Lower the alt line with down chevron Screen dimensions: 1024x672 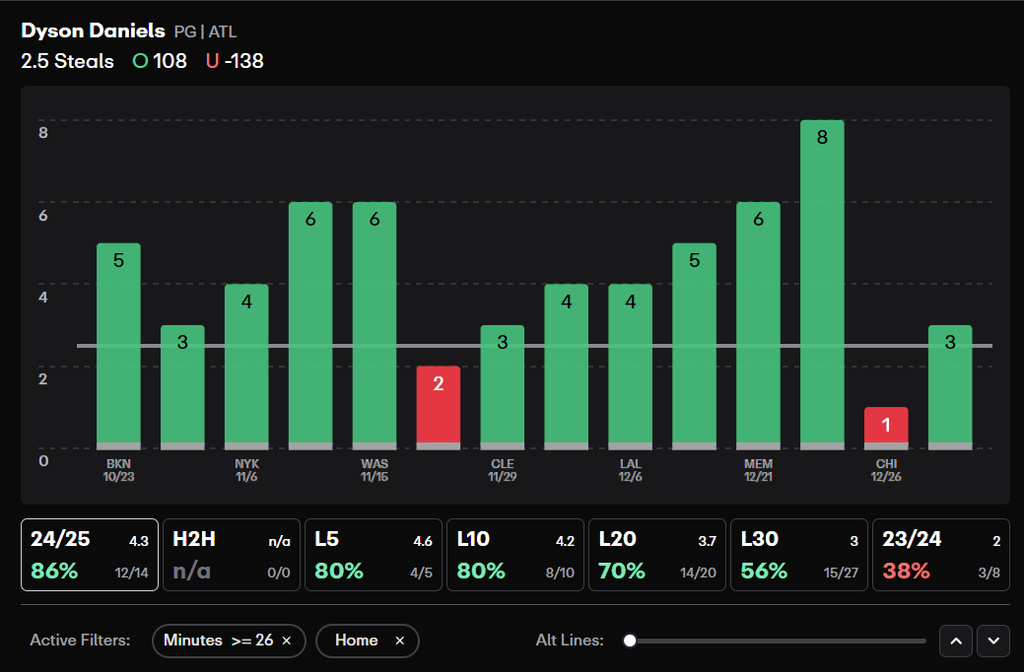pos(993,641)
